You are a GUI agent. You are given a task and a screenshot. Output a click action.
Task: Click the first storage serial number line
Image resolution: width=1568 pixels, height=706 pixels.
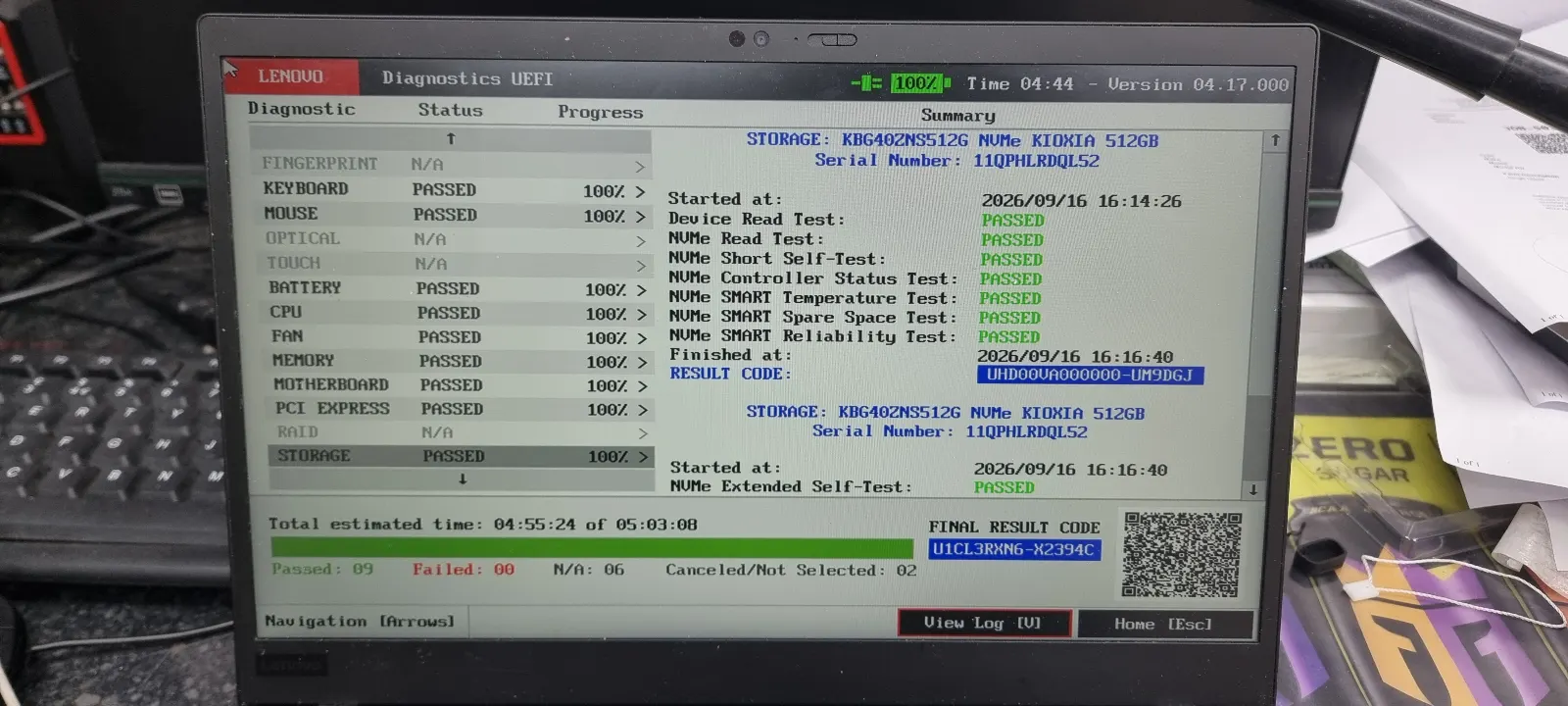coord(956,161)
